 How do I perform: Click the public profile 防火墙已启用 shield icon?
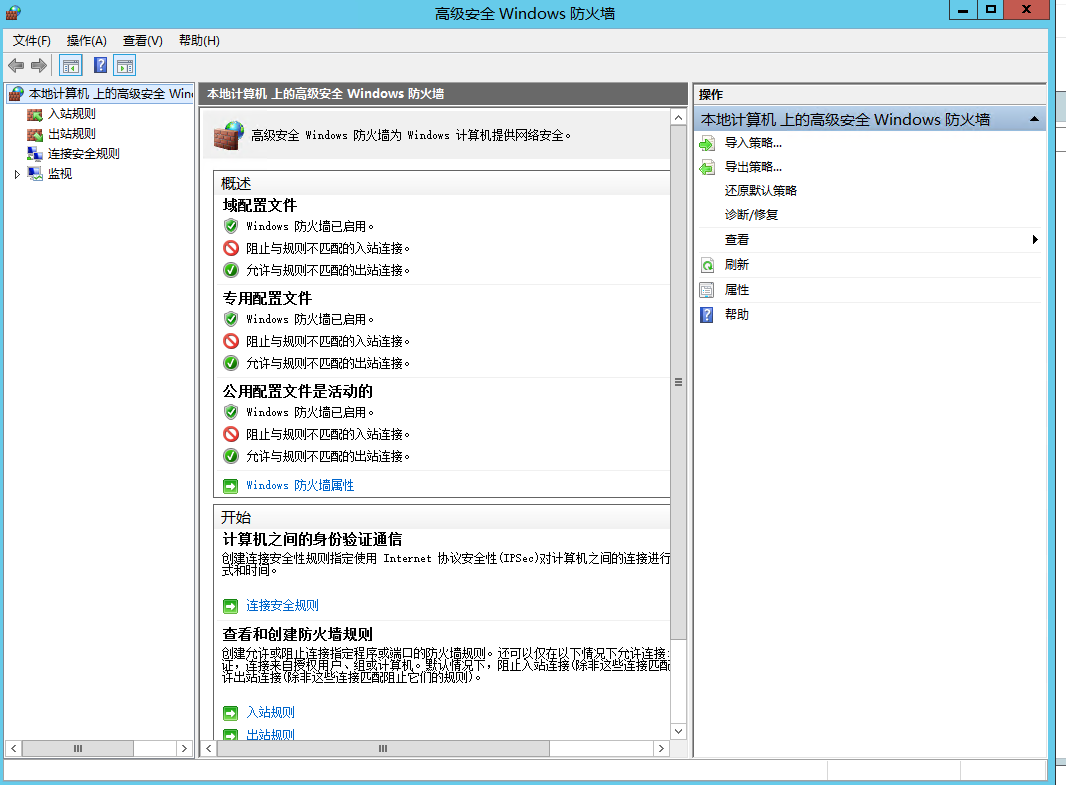pyautogui.click(x=231, y=412)
